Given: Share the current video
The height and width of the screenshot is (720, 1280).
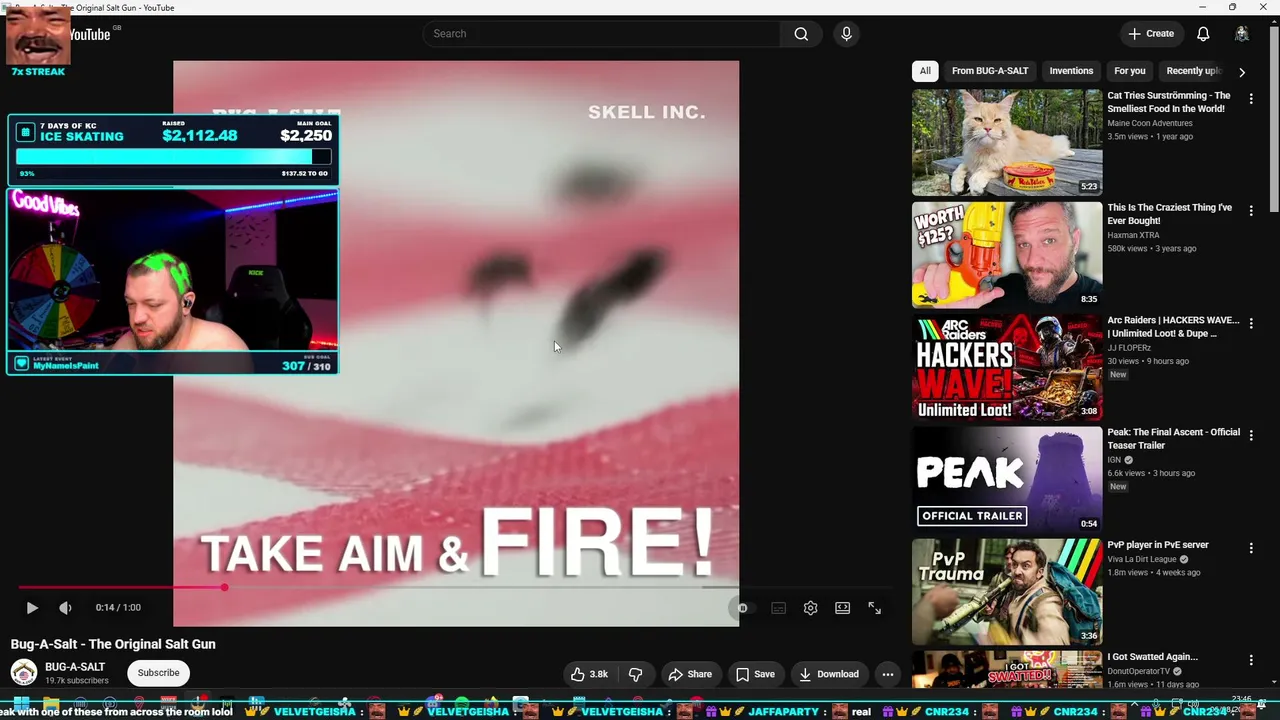Looking at the screenshot, I should pos(690,674).
